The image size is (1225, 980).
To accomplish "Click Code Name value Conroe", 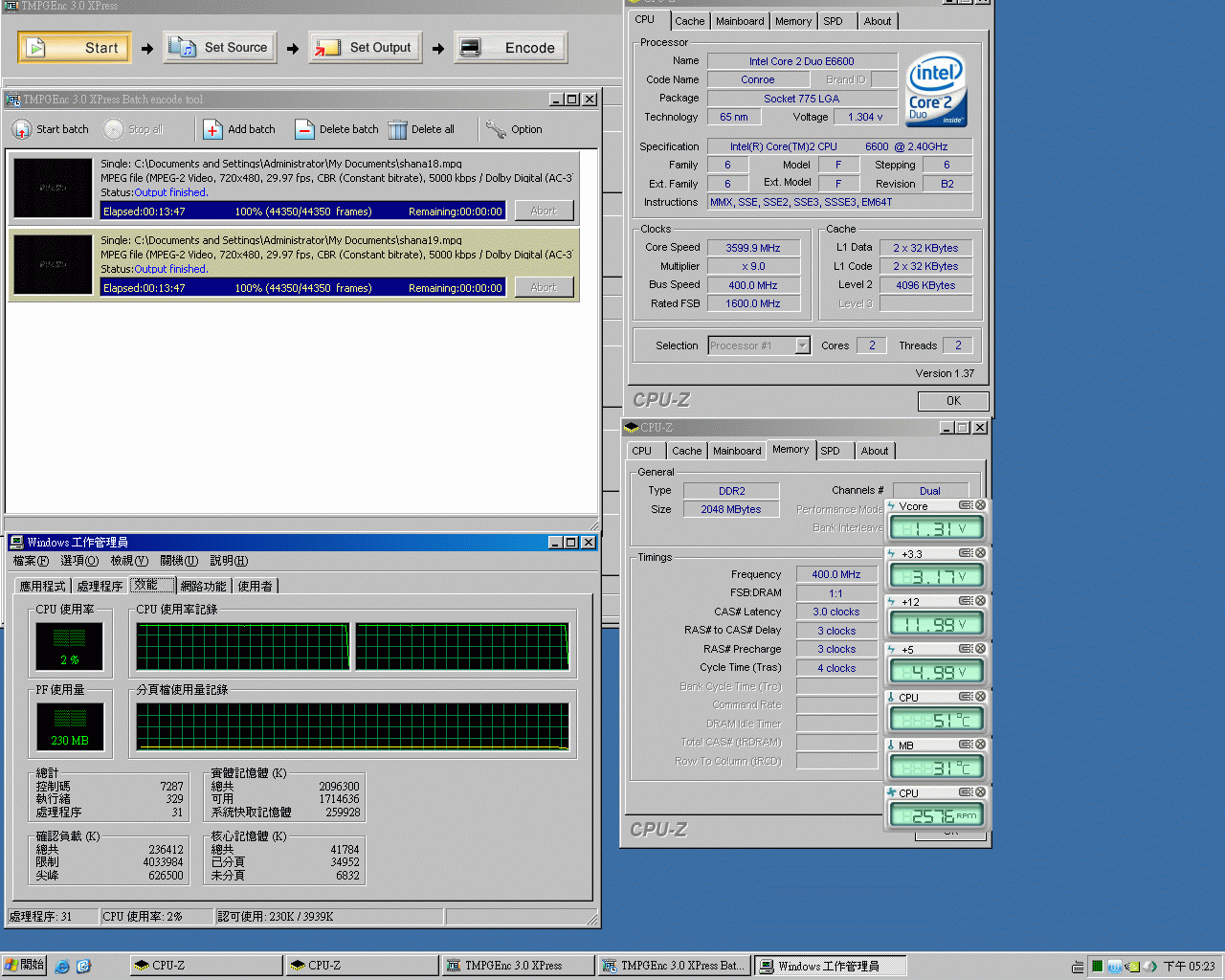I will [758, 79].
